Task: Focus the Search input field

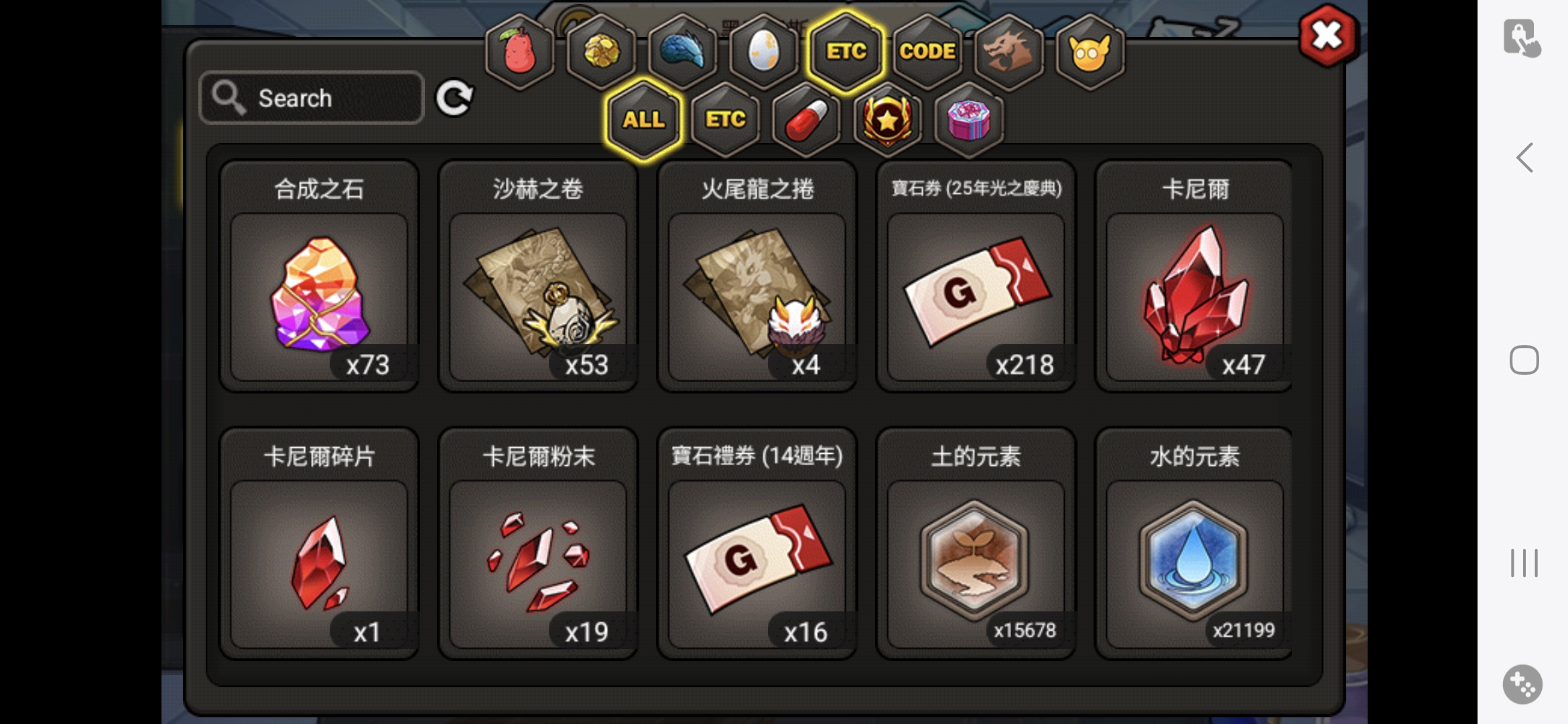Action: point(312,98)
